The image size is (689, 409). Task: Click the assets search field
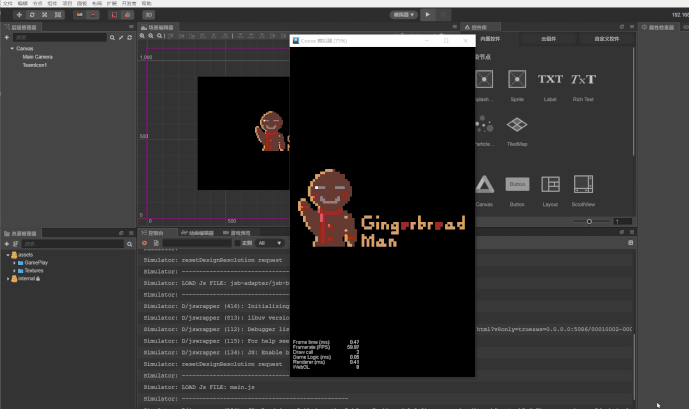73,244
